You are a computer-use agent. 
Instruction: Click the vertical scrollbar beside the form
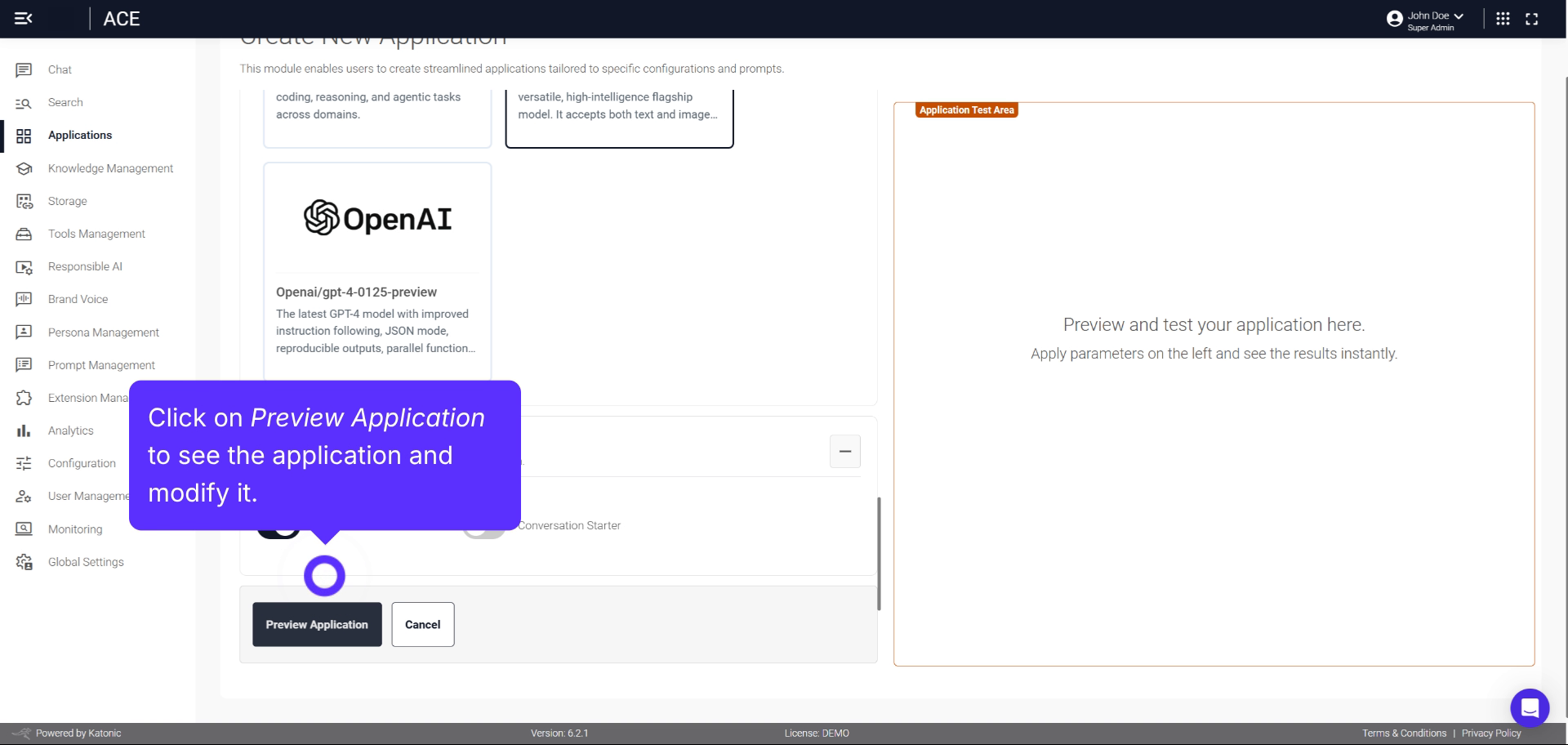pos(880,551)
